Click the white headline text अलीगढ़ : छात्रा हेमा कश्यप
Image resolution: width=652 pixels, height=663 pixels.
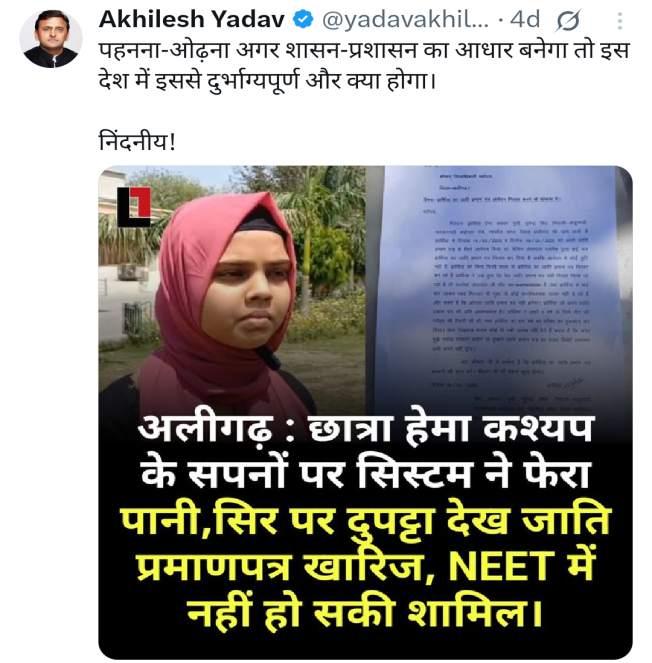366,429
